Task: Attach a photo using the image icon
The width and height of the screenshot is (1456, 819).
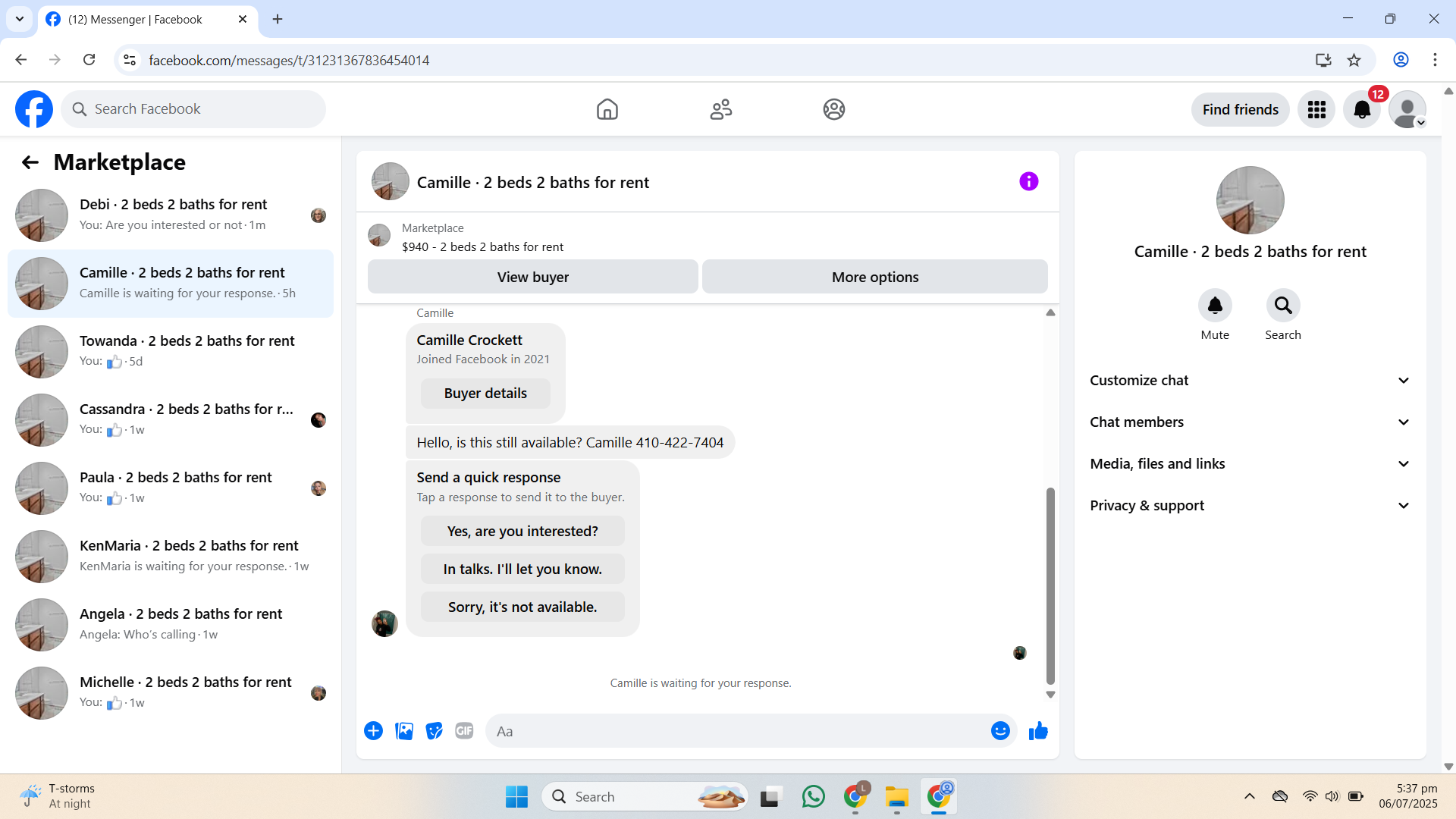Action: click(x=404, y=730)
